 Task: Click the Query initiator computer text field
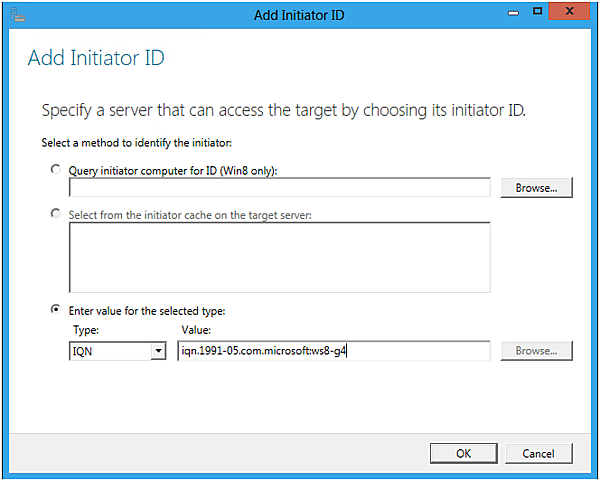[279, 187]
